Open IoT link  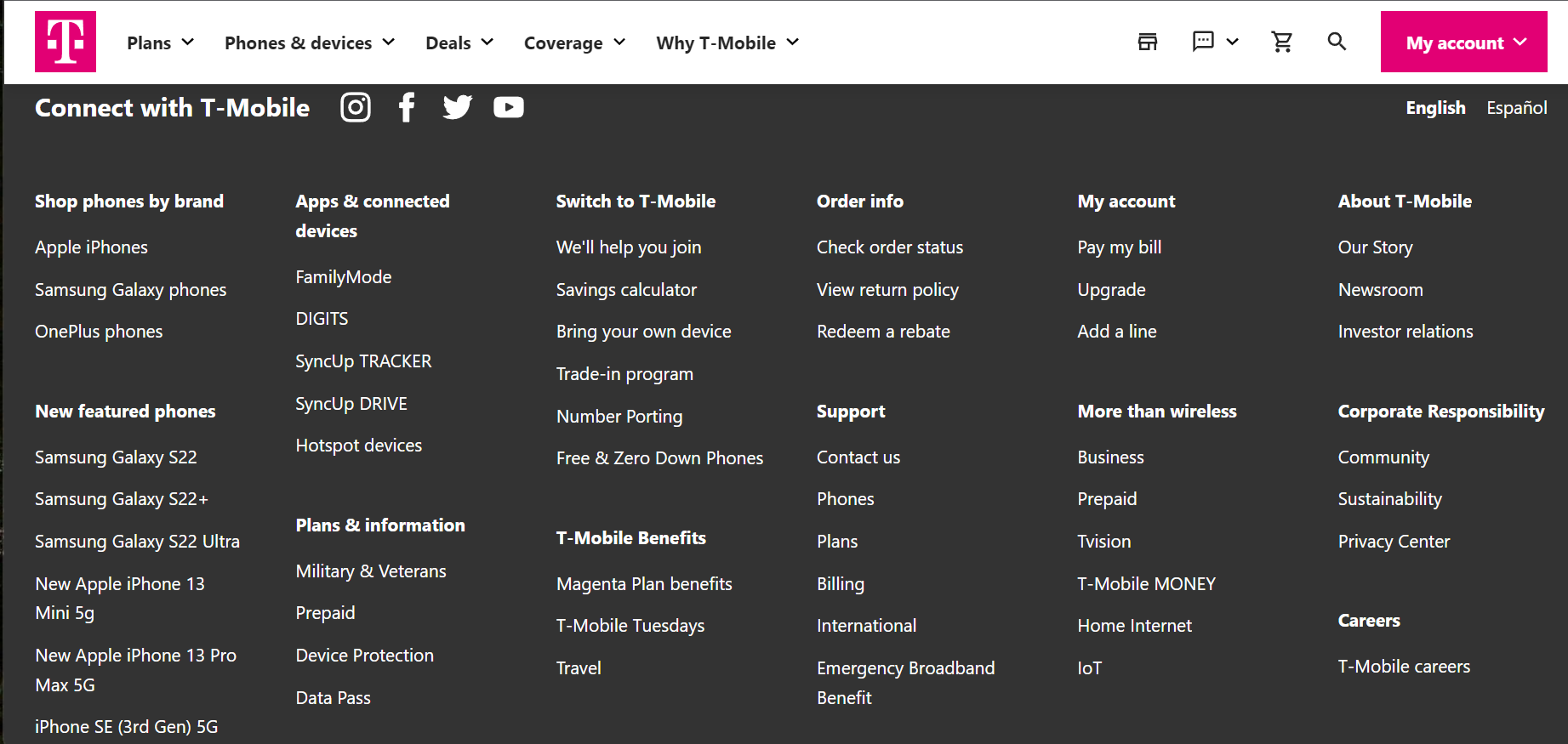pos(1089,668)
